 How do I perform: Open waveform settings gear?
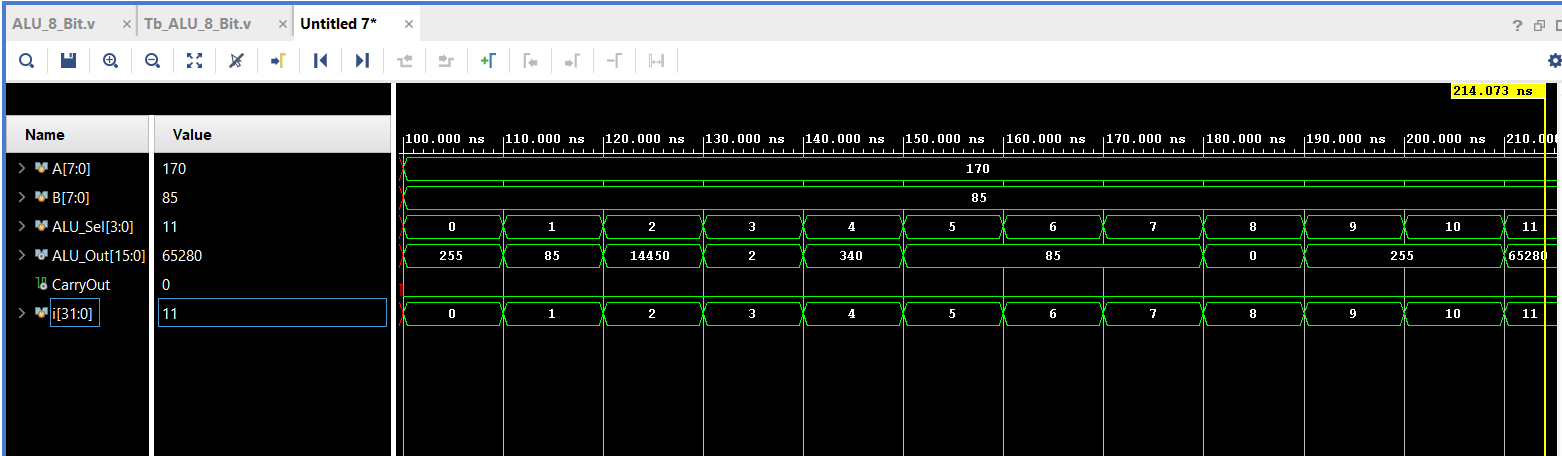[1554, 61]
